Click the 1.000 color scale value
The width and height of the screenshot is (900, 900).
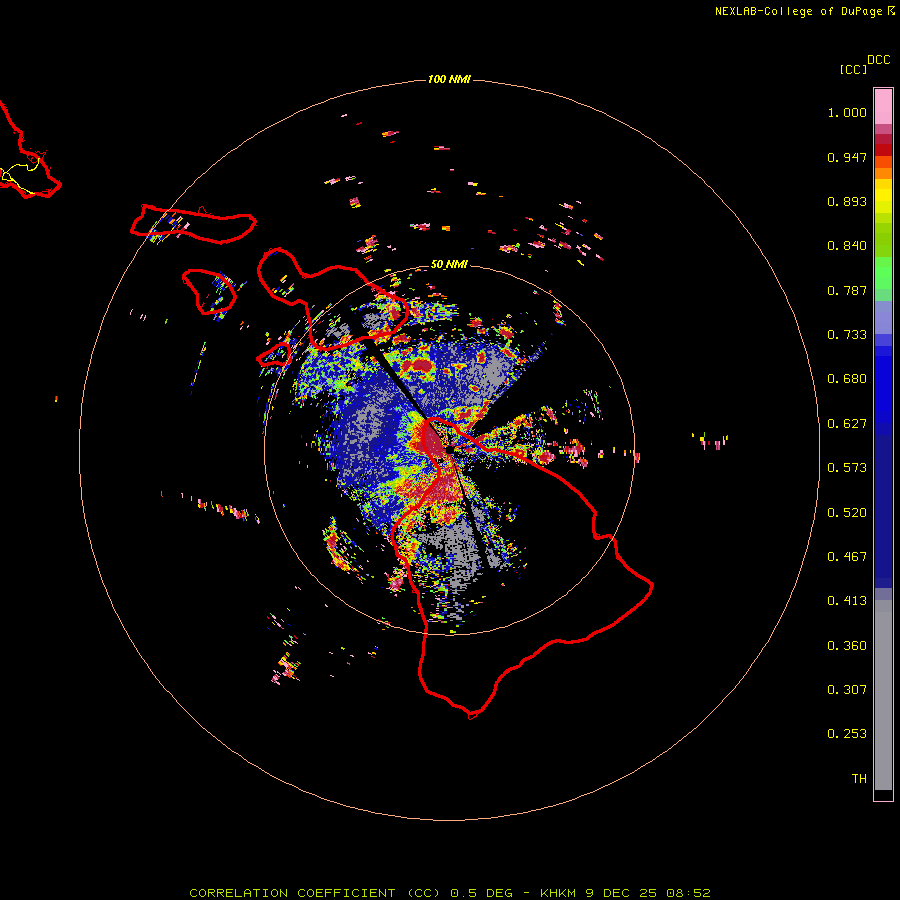click(x=847, y=113)
